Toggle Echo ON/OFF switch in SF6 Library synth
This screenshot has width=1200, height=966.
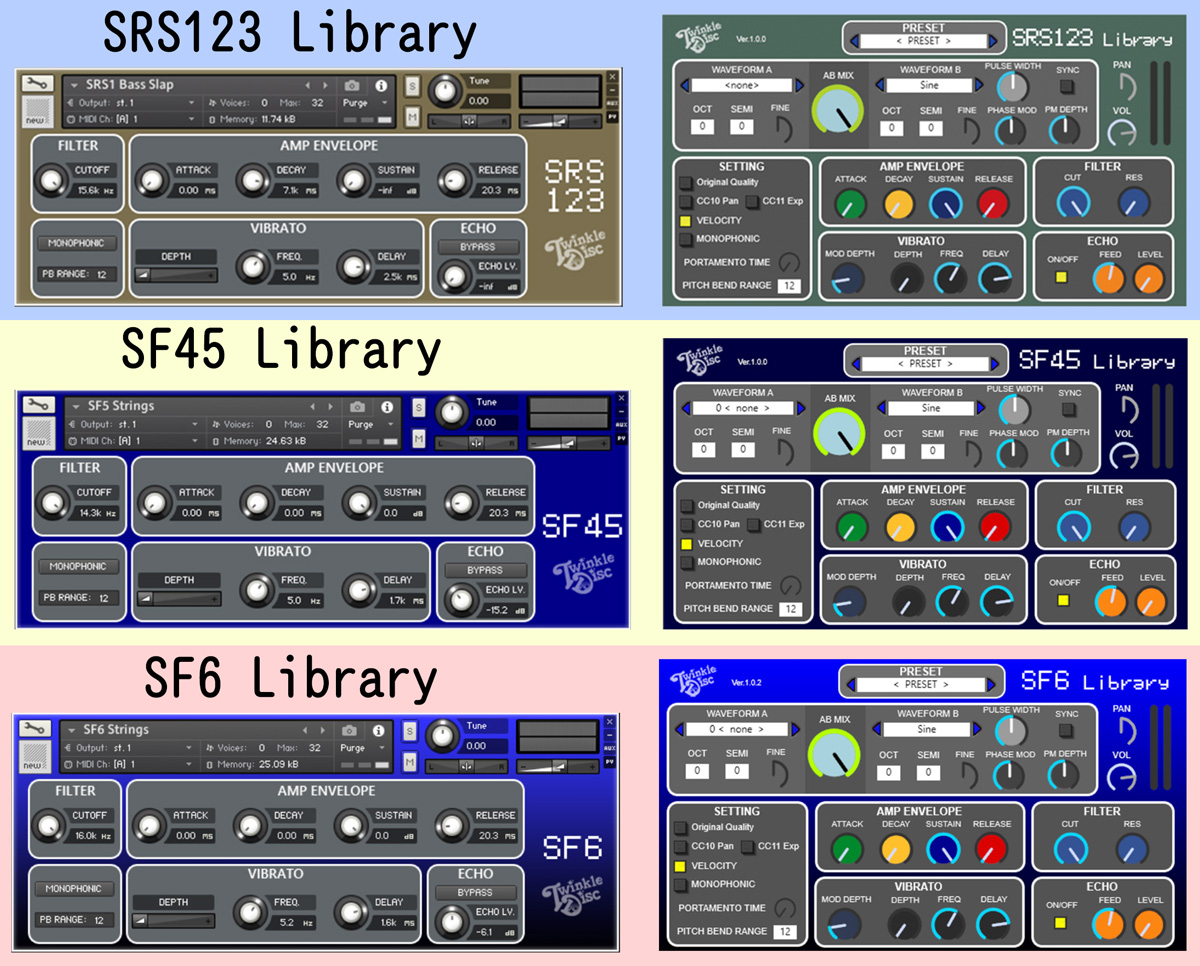click(1060, 922)
